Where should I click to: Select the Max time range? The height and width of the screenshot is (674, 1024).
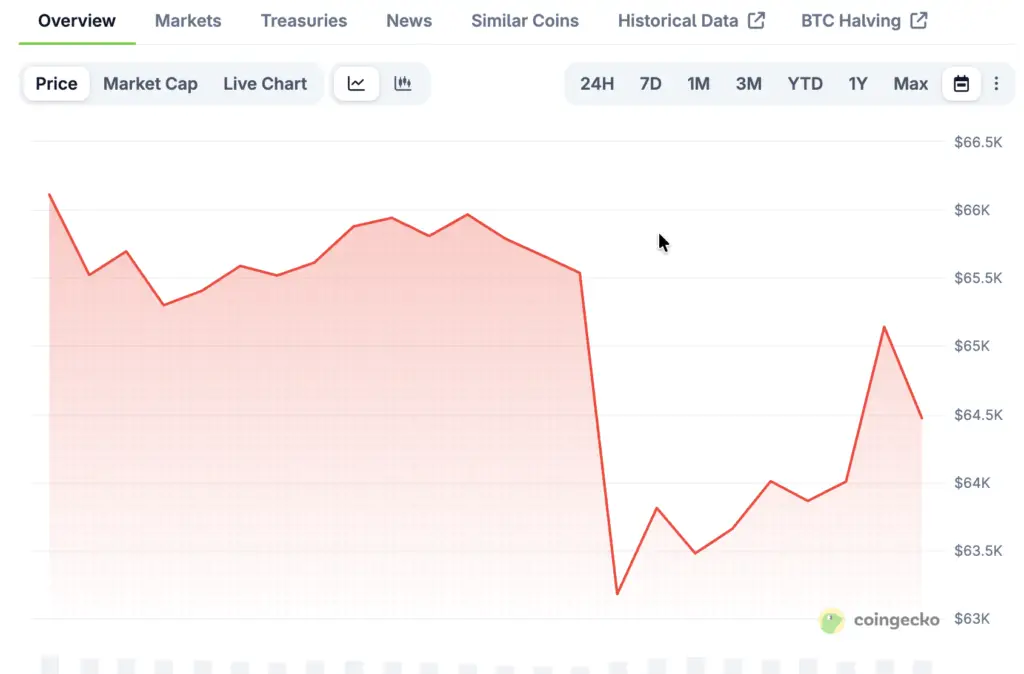tap(911, 84)
